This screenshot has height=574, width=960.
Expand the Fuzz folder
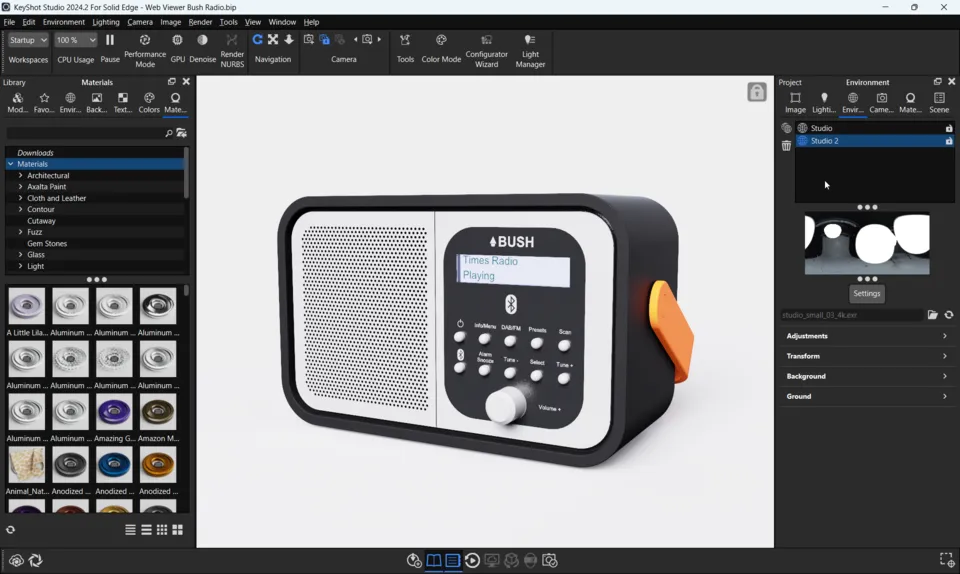pos(20,232)
